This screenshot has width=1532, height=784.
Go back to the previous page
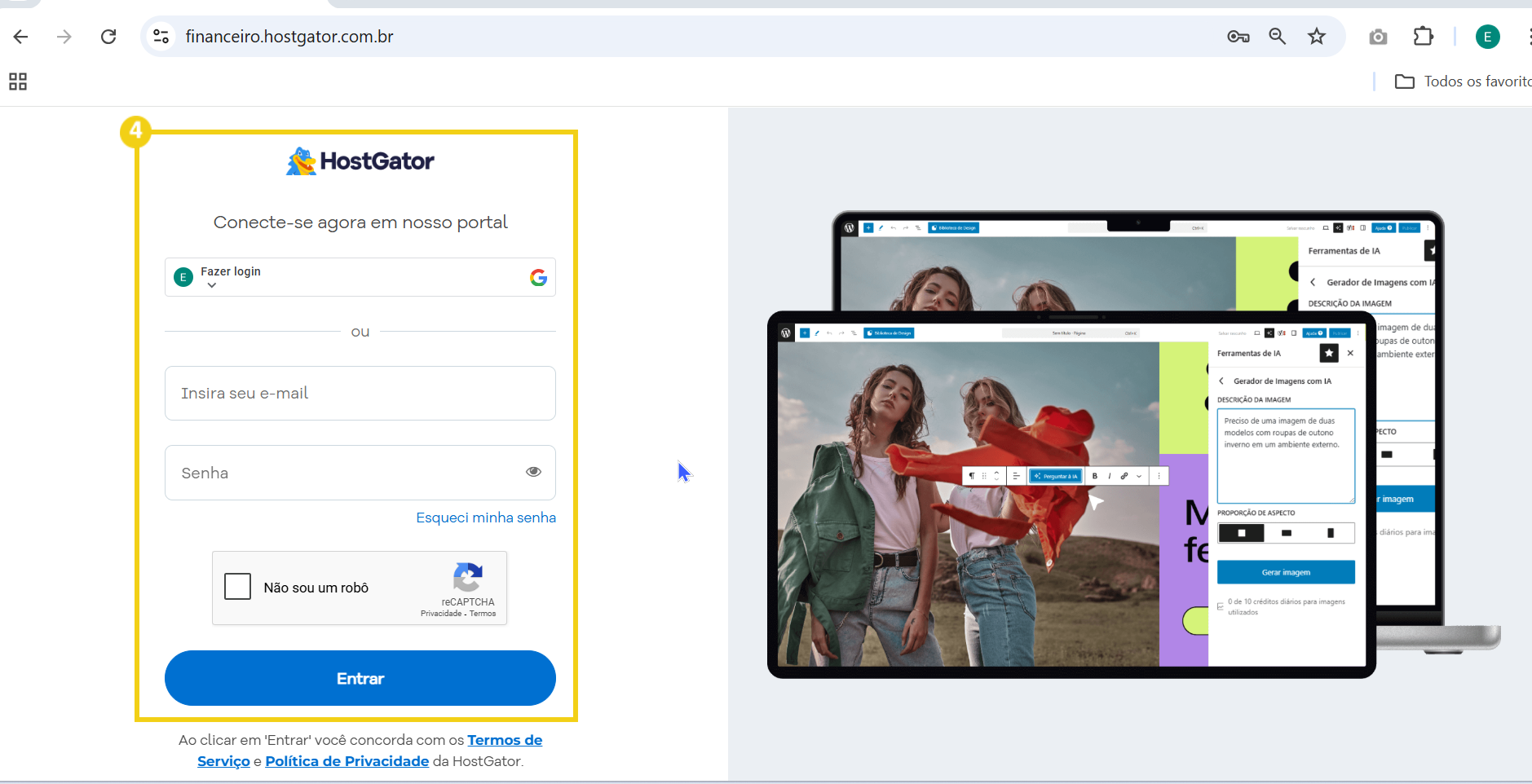point(21,37)
